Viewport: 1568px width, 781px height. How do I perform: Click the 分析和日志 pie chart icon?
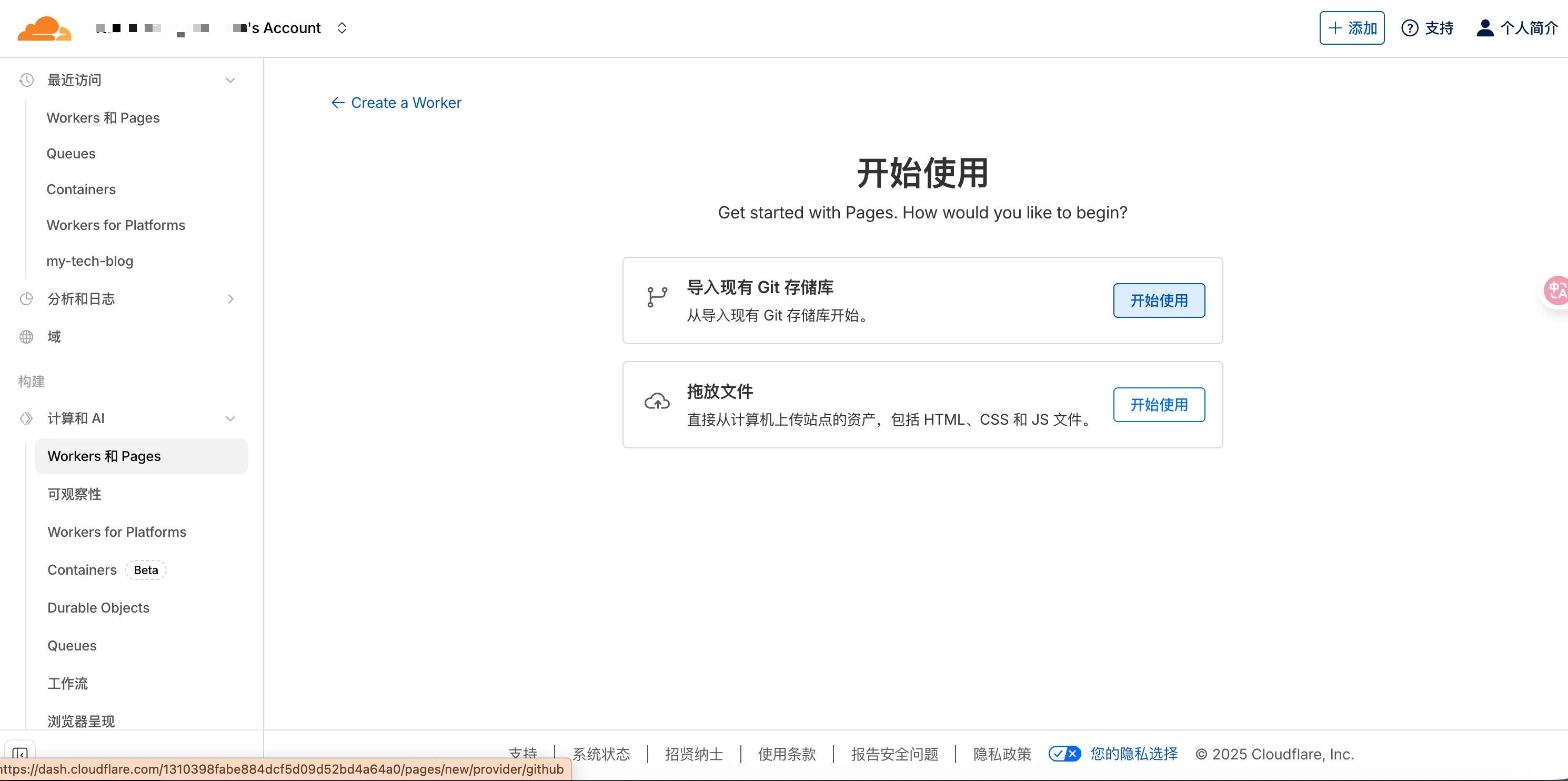26,299
